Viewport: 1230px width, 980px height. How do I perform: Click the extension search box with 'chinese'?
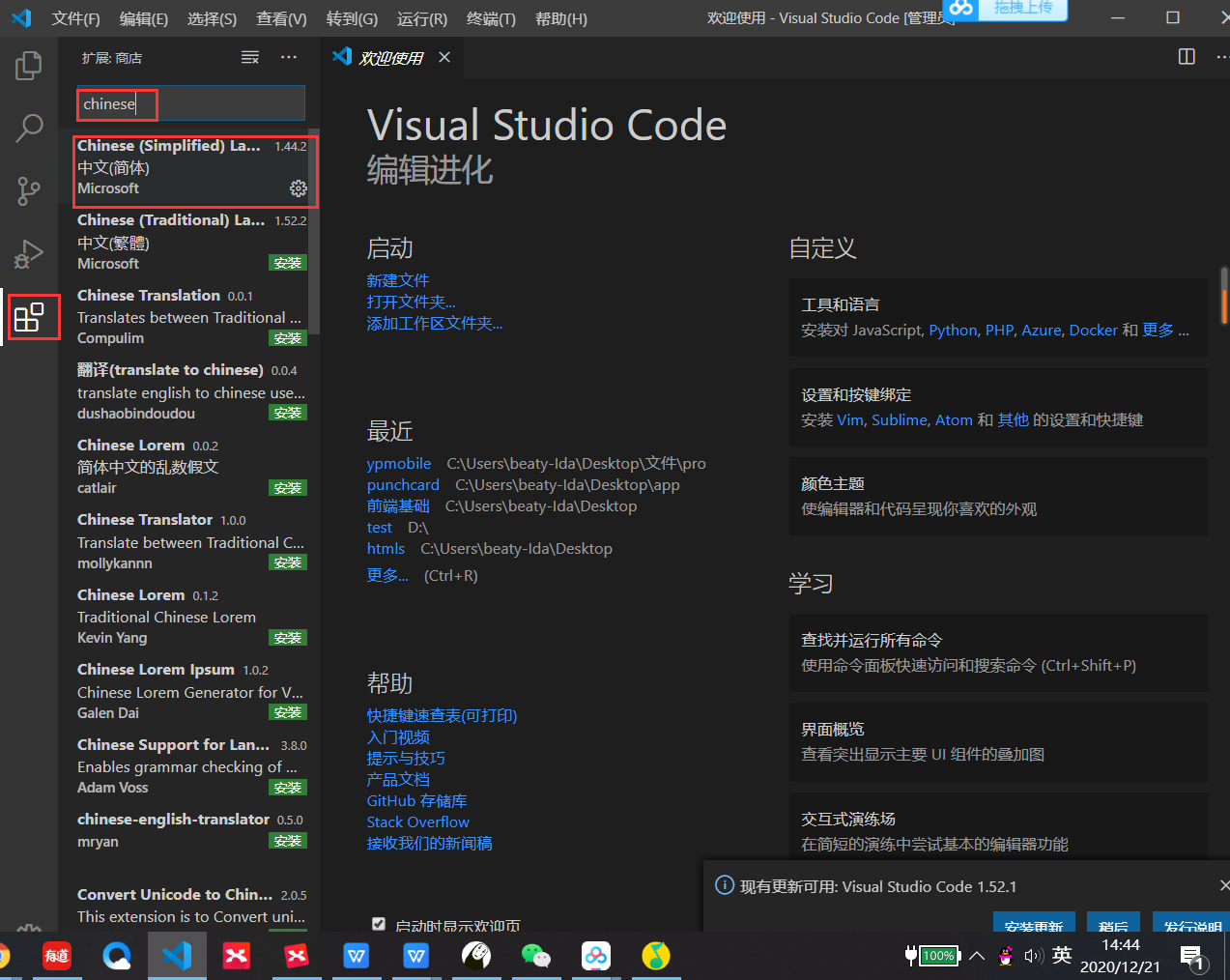[191, 103]
